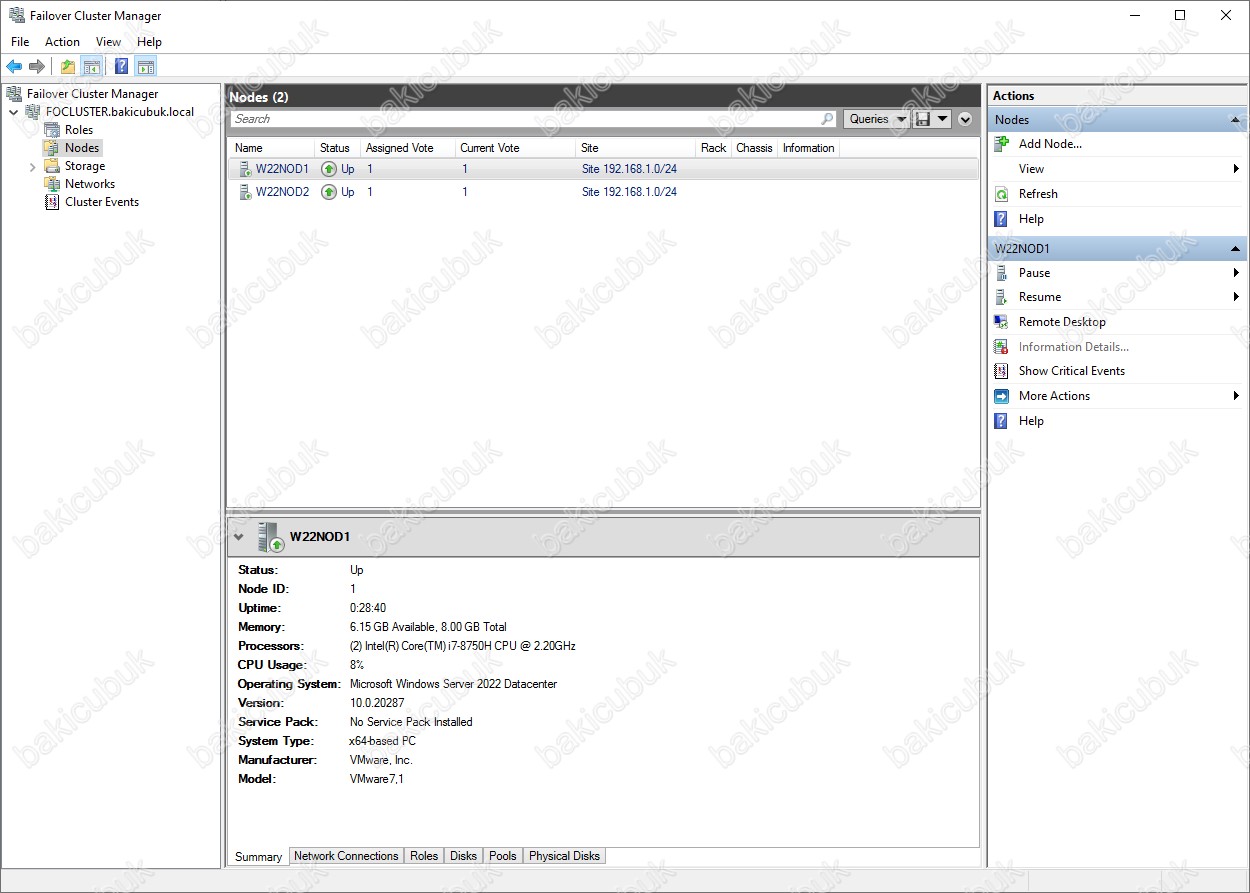Switch to the Pools tab
The height and width of the screenshot is (893, 1250).
pos(503,856)
